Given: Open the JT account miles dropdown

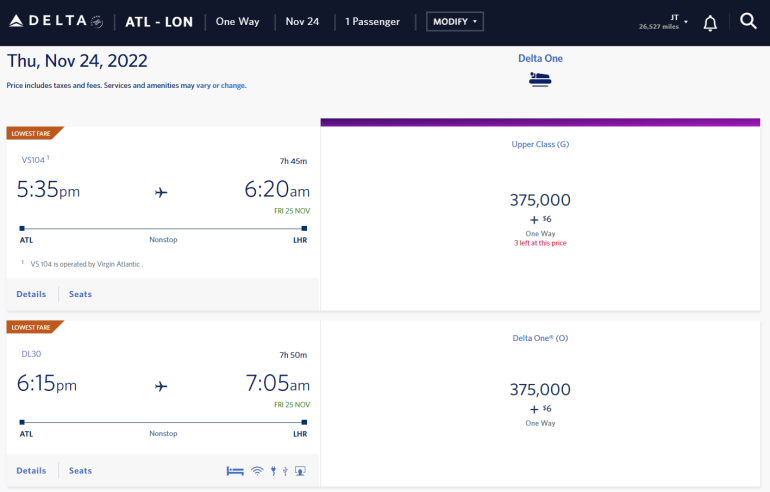Looking at the screenshot, I should point(664,21).
